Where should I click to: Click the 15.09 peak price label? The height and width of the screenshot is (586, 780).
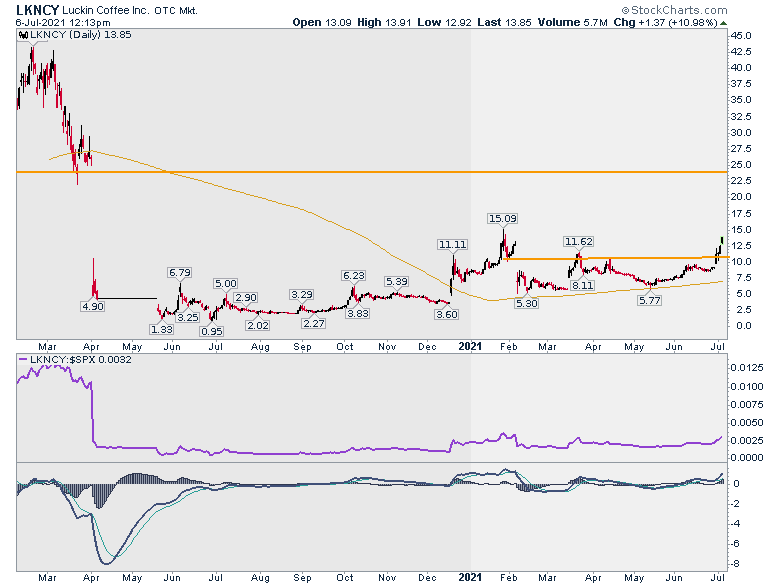502,218
